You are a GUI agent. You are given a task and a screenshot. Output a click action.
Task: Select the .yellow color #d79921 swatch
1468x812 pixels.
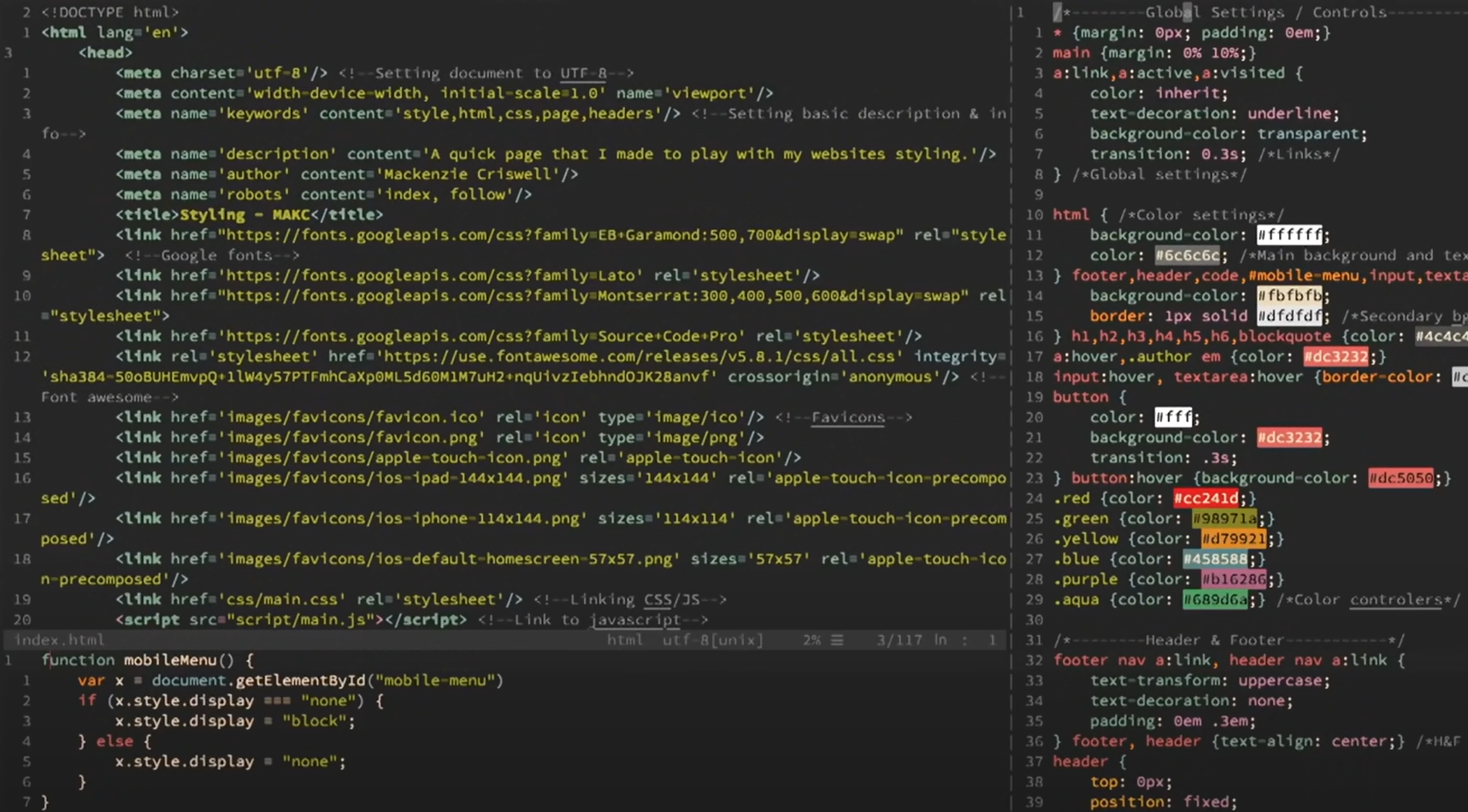1234,539
